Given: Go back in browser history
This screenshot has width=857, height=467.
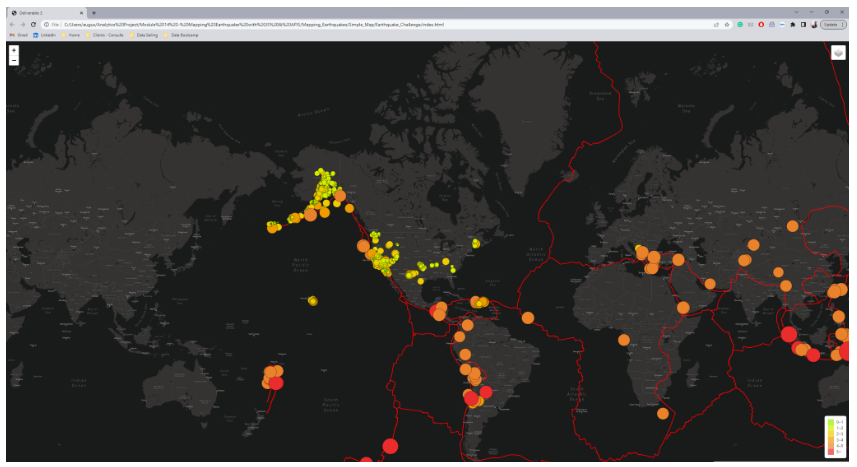Looking at the screenshot, I should point(12,25).
